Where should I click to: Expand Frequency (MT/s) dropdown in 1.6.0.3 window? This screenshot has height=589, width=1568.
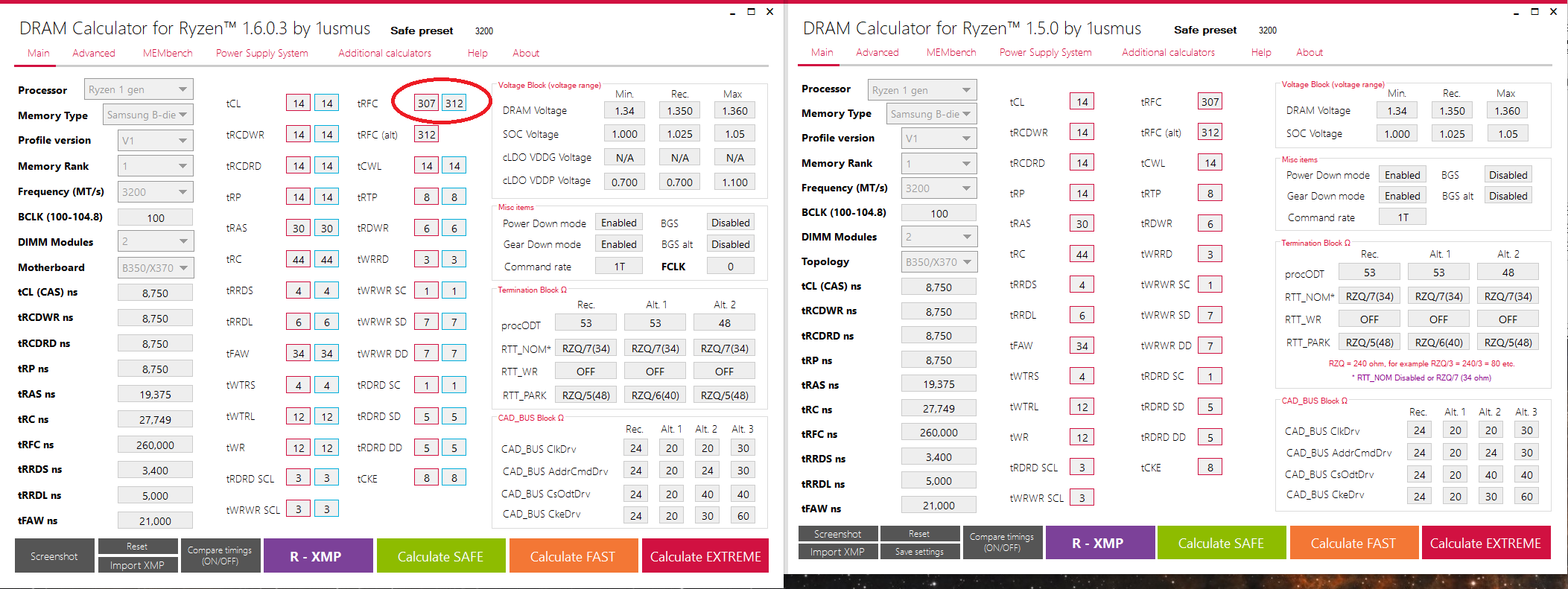click(x=155, y=191)
